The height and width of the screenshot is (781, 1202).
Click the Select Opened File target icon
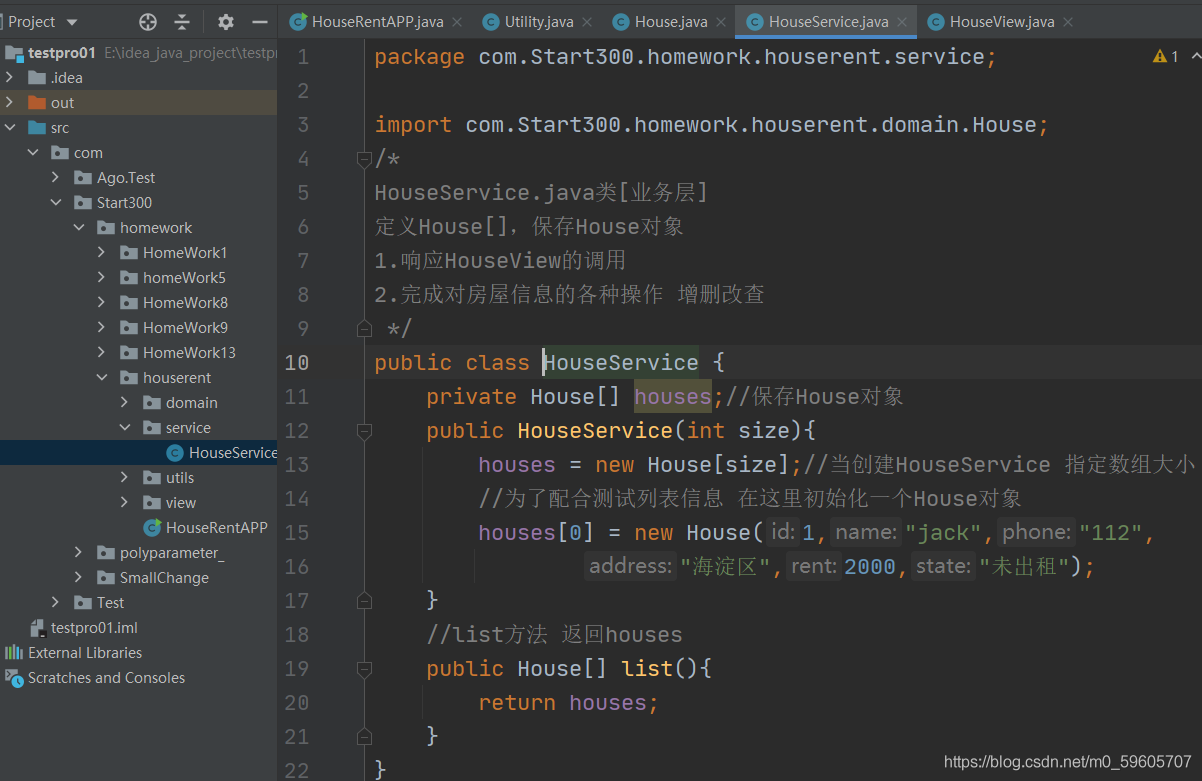148,22
